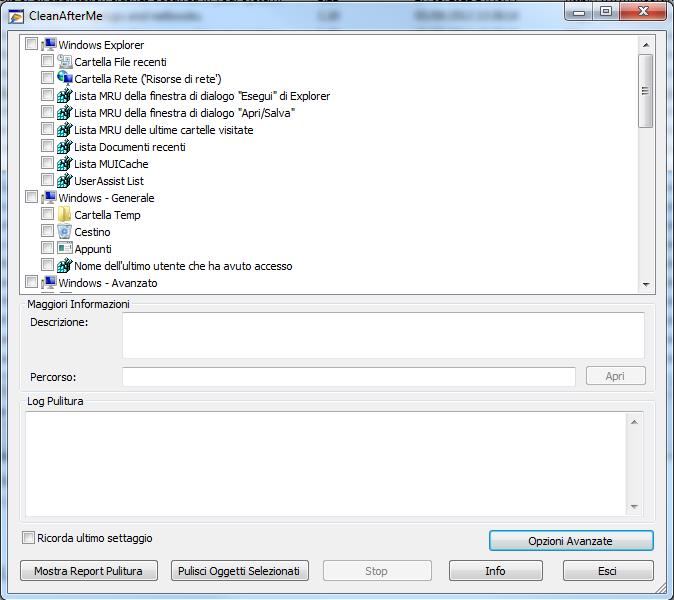
Task: Select "UserAssist List" entry text
Action: point(109,181)
